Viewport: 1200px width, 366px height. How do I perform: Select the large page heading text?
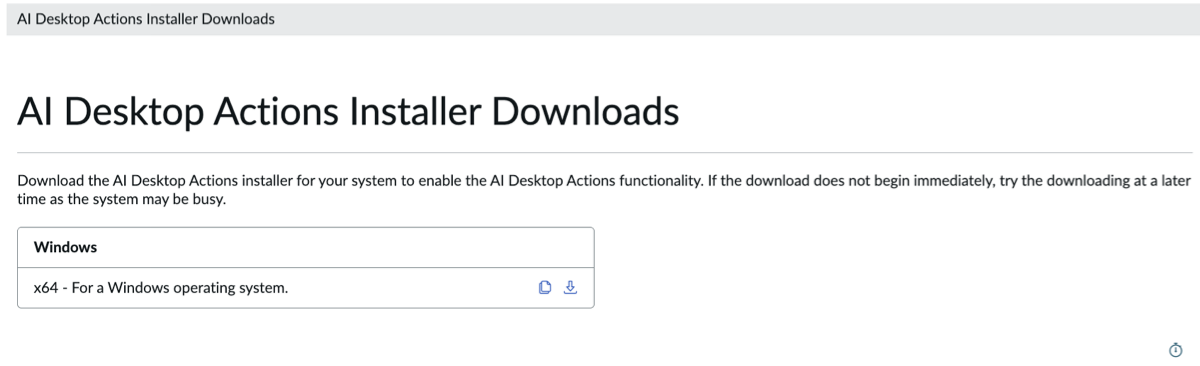coord(348,111)
